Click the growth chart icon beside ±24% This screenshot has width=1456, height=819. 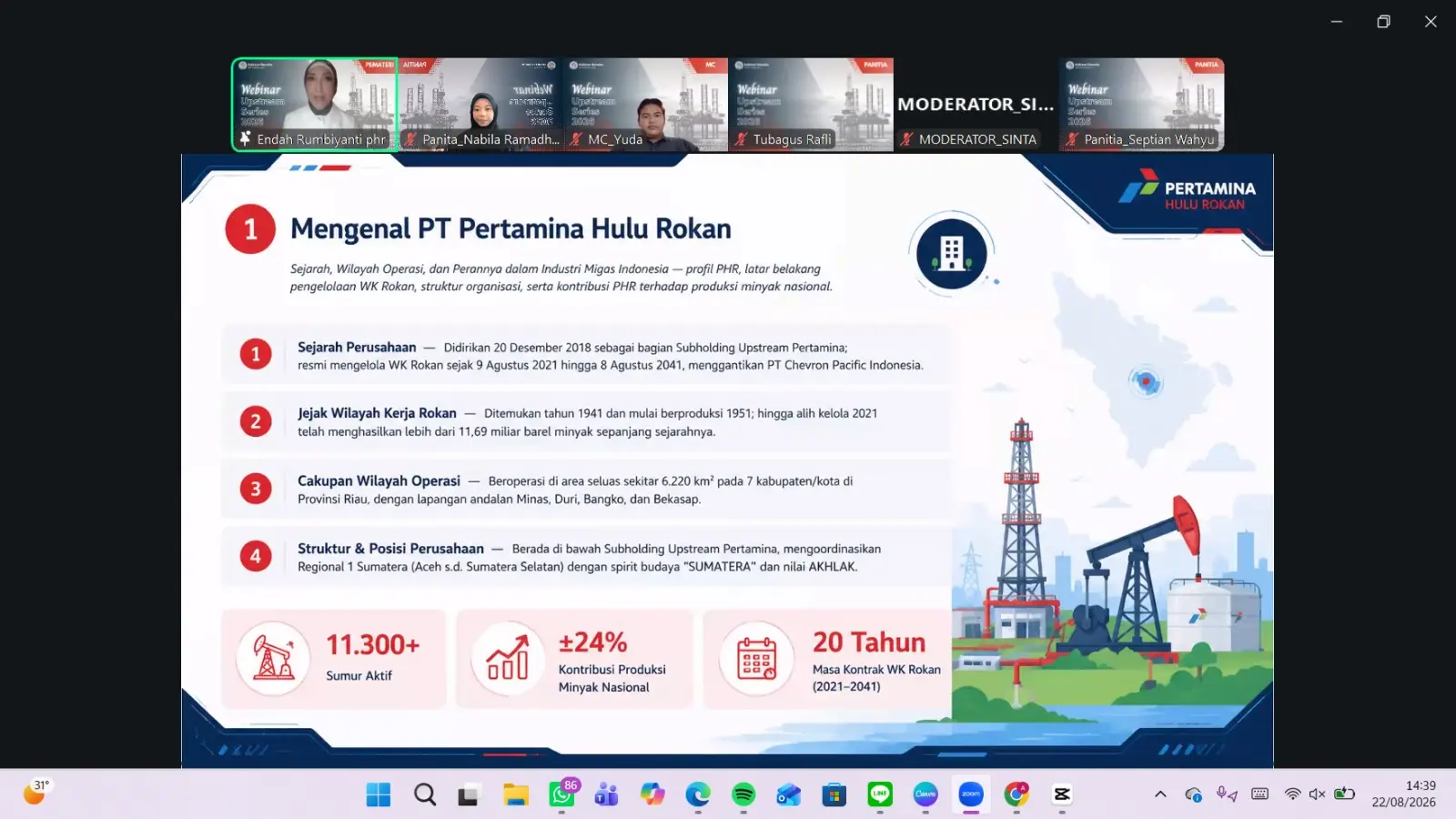coord(508,658)
